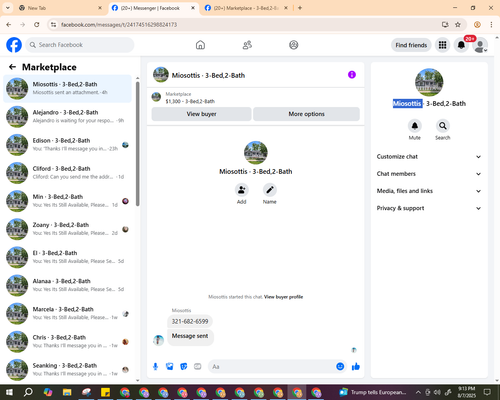Open the Zoany 3-Bed,2-Bath conversation

pyautogui.click(x=67, y=229)
